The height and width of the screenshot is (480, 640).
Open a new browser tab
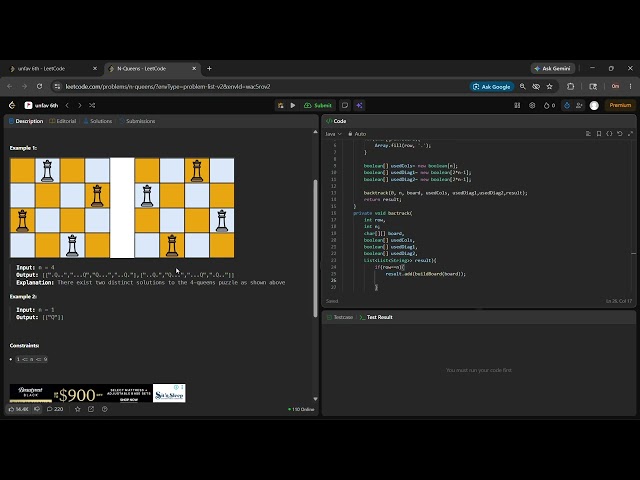(x=209, y=69)
